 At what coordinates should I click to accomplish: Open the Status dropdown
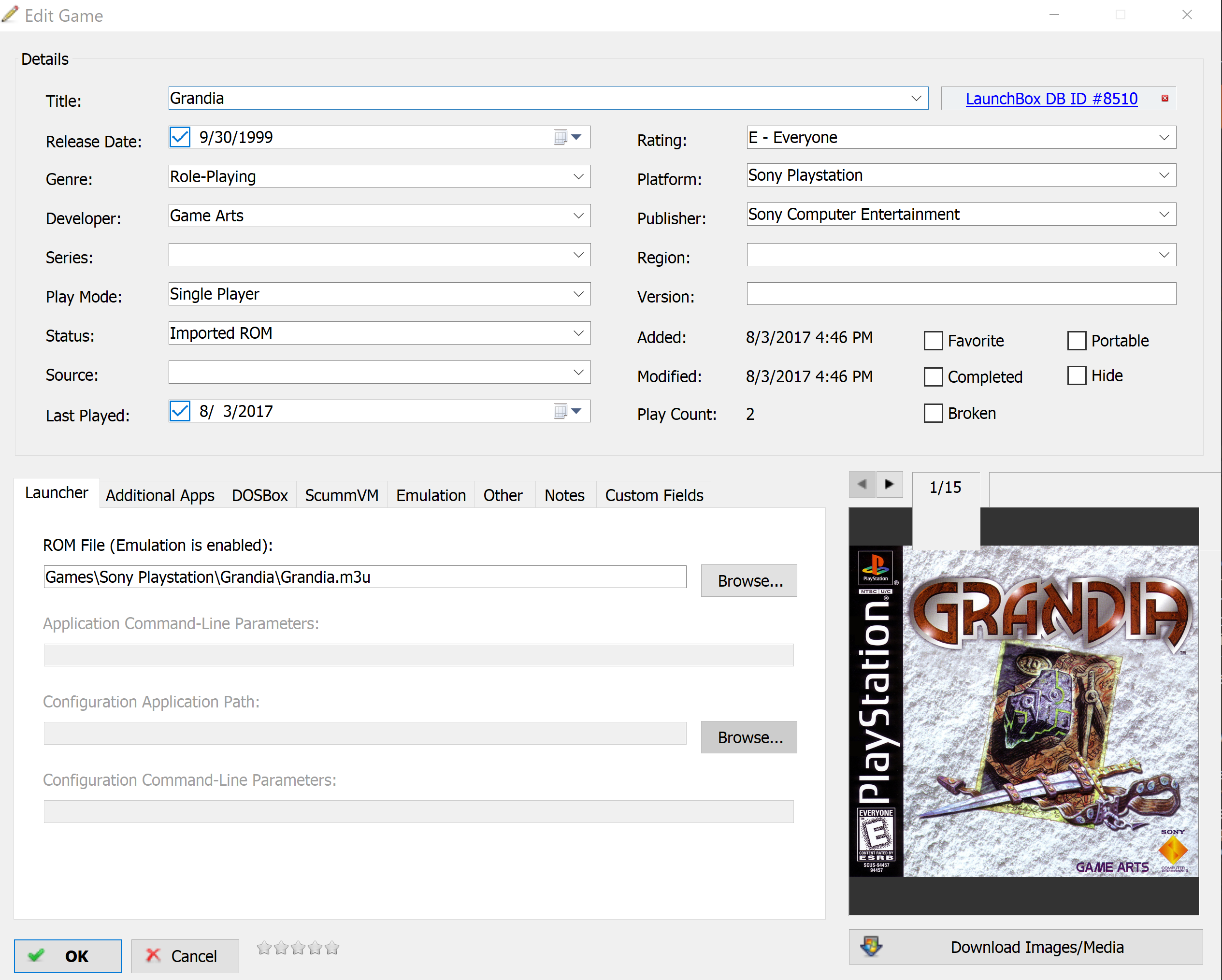[x=578, y=333]
